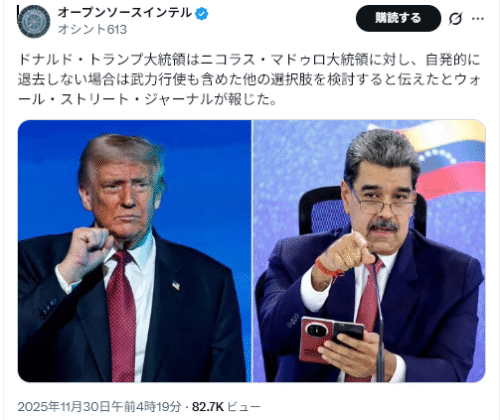Open the オープンソースインテル profile avatar

click(x=34, y=22)
